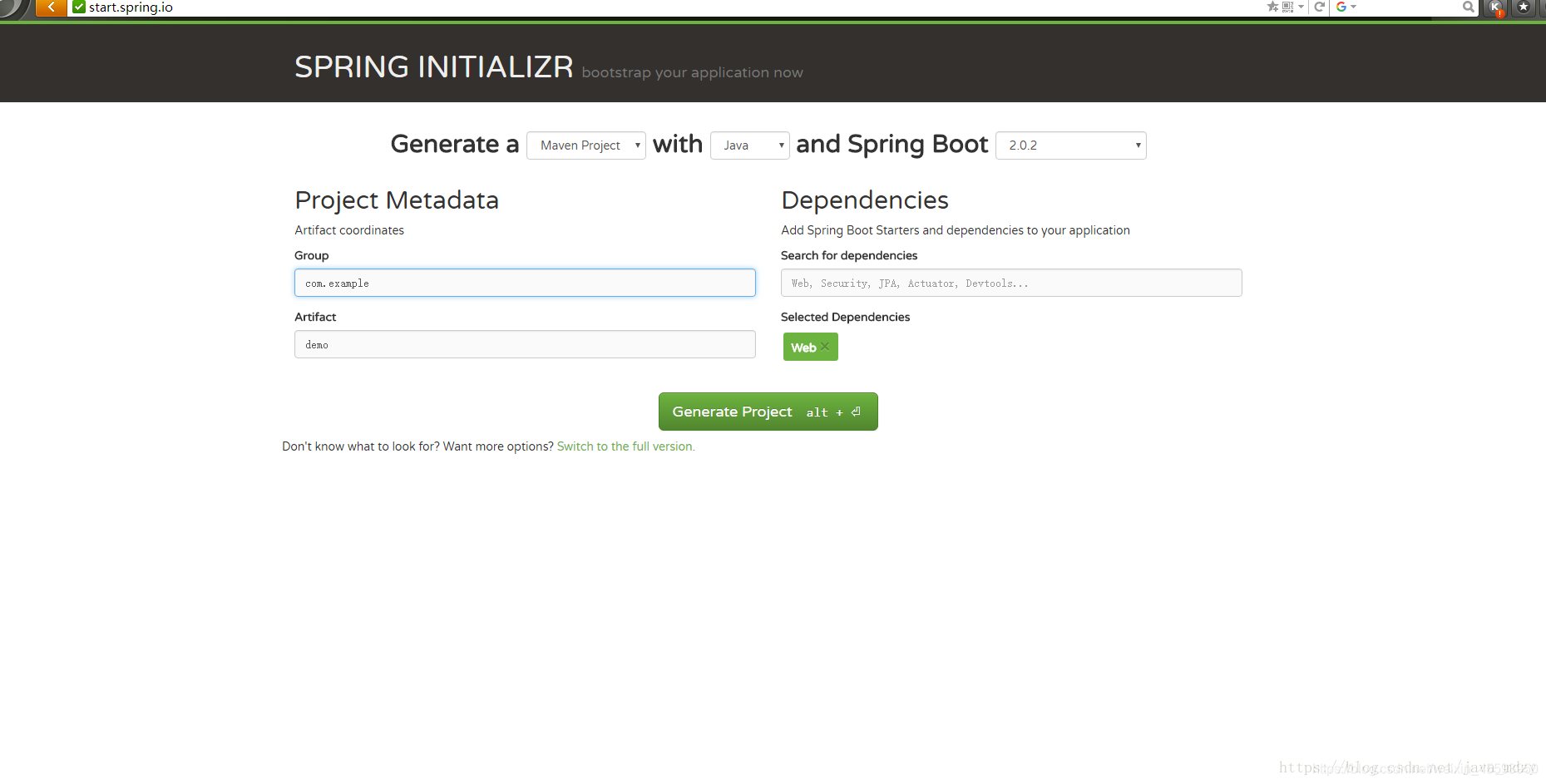Click the start.spring.io address text
This screenshot has height=784, width=1546.
(x=131, y=7)
